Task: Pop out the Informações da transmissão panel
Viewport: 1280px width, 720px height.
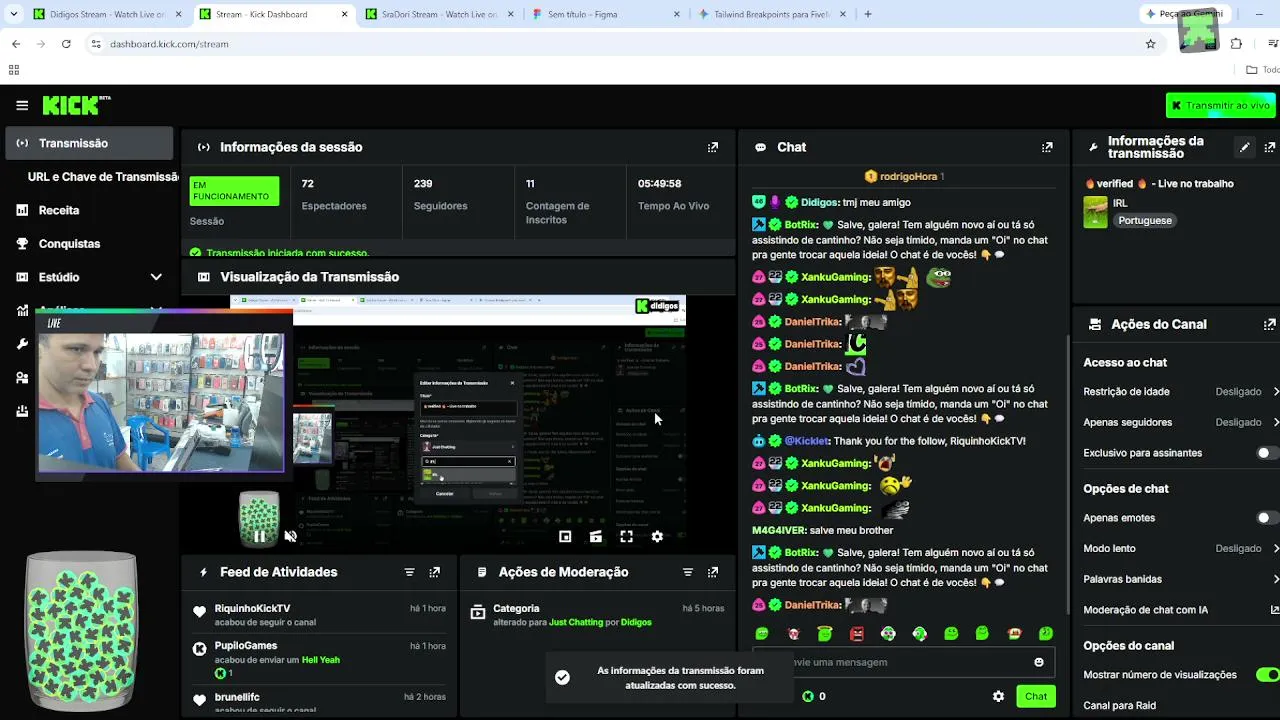Action: coord(1270,147)
